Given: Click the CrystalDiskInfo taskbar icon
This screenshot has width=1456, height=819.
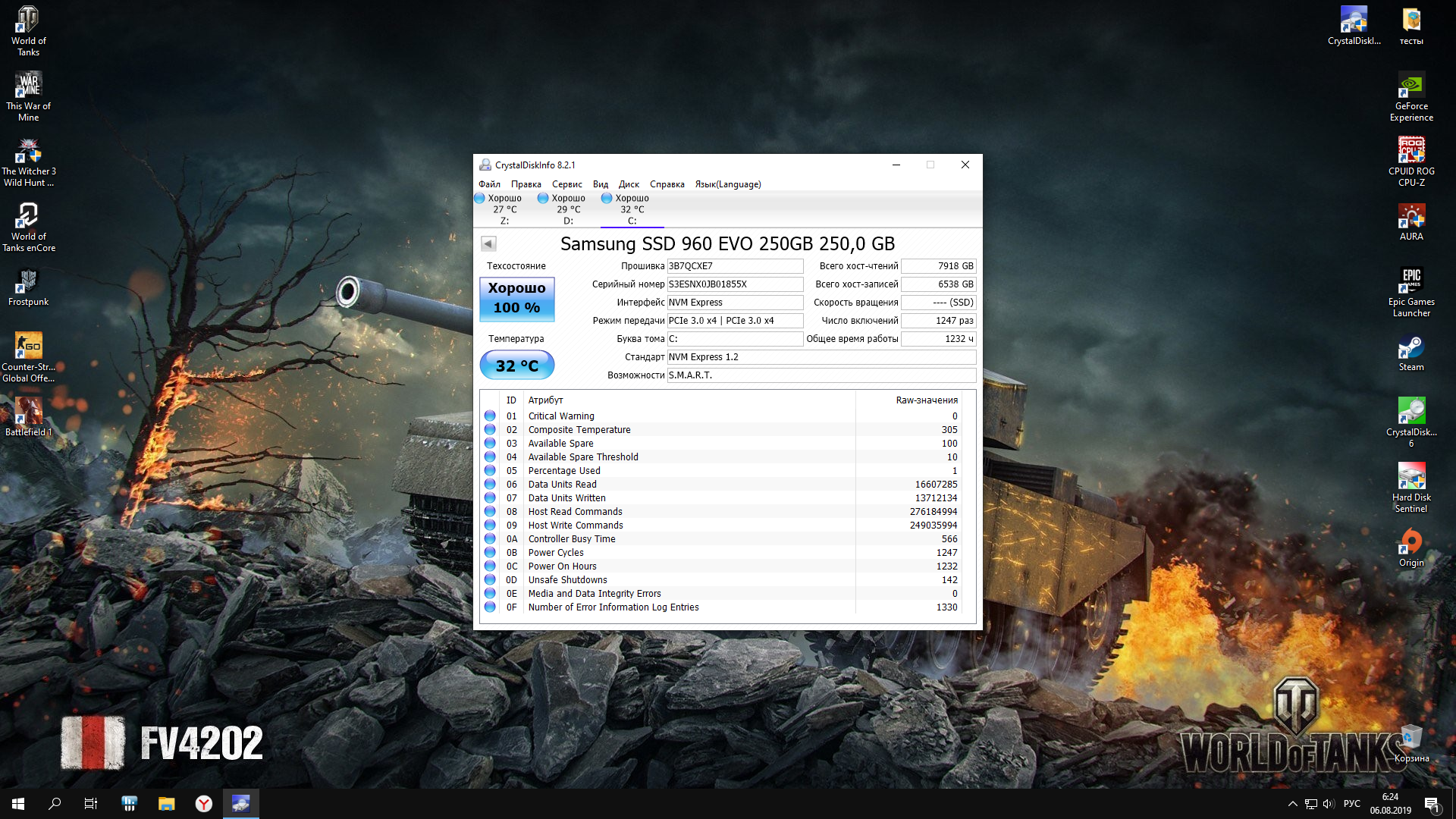Looking at the screenshot, I should (240, 804).
